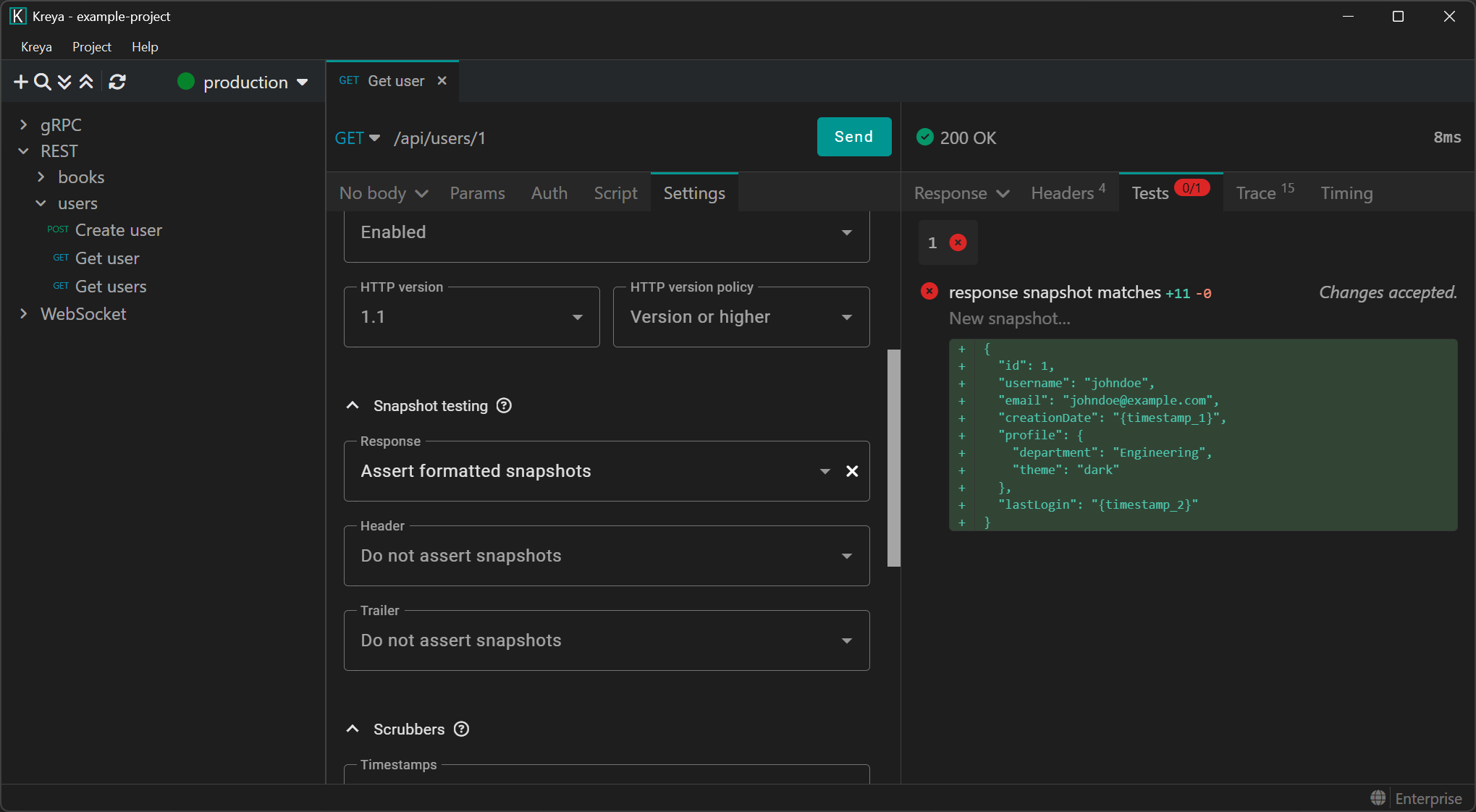The height and width of the screenshot is (812, 1476).
Task: Click the Enterprise globe icon in status bar
Action: click(1378, 798)
